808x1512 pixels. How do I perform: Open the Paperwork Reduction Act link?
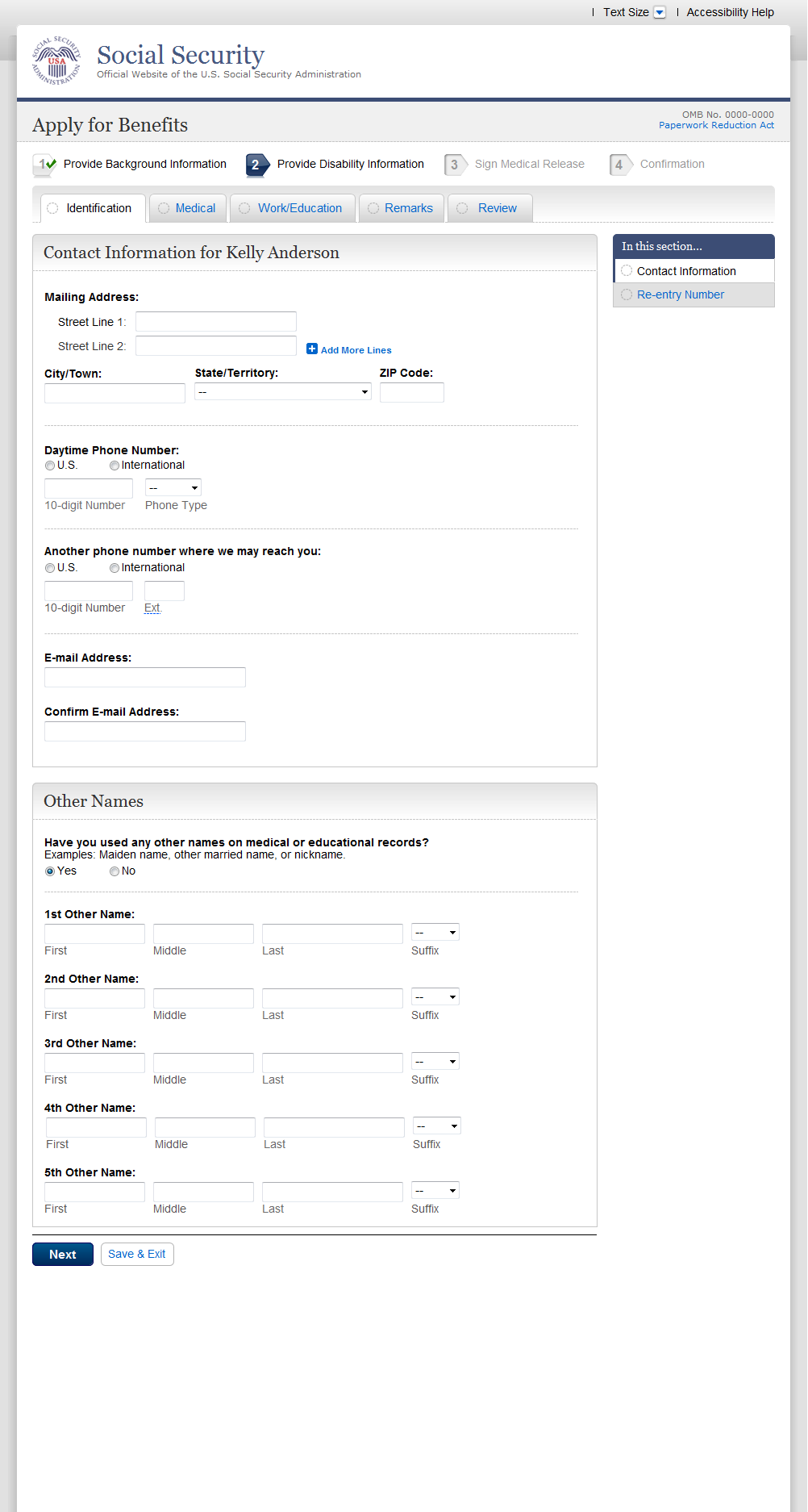[x=716, y=125]
